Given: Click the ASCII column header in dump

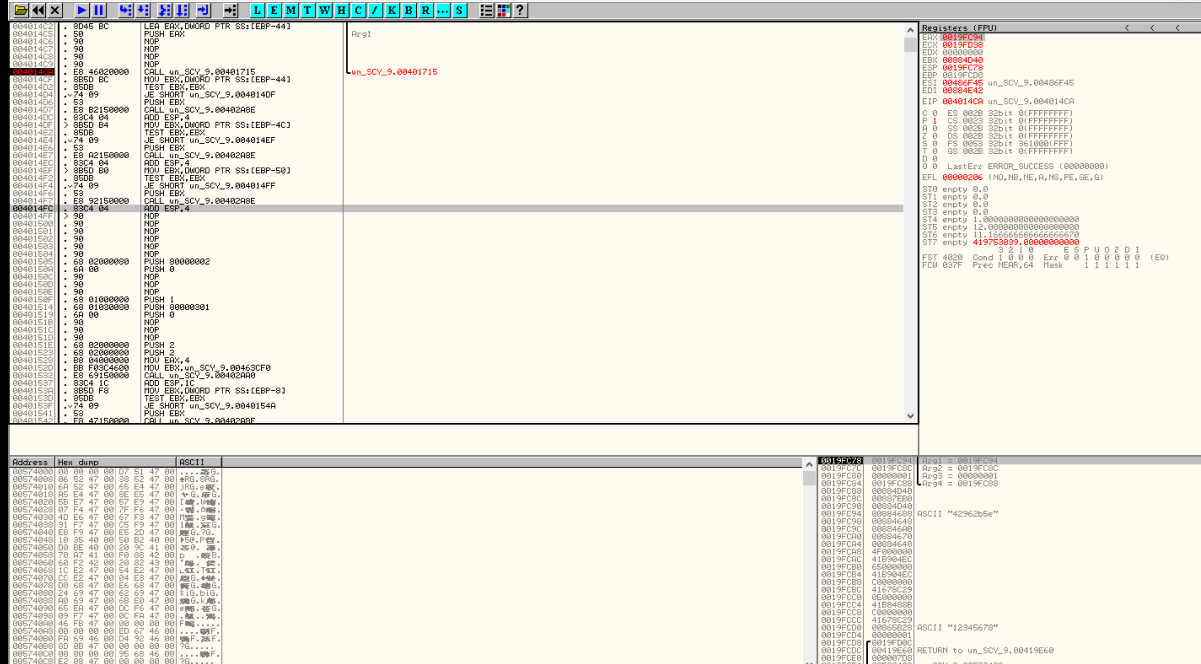Looking at the screenshot, I should click(199, 462).
